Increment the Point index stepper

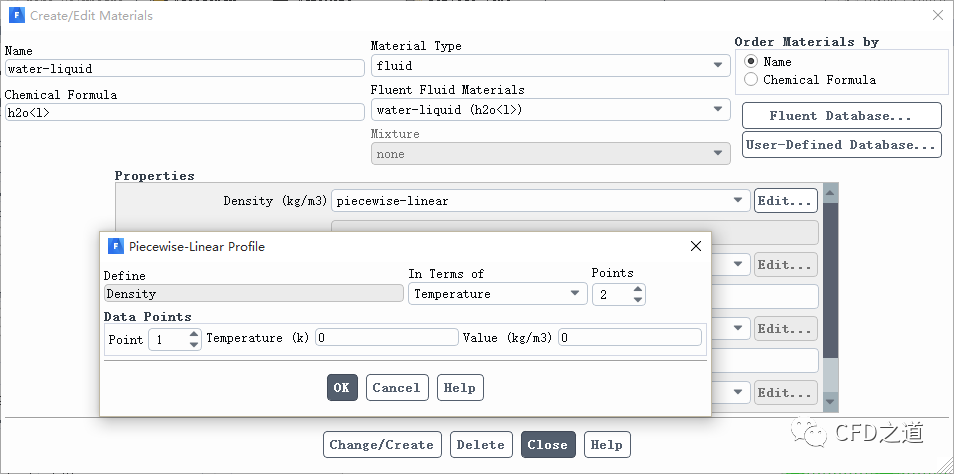[194, 334]
